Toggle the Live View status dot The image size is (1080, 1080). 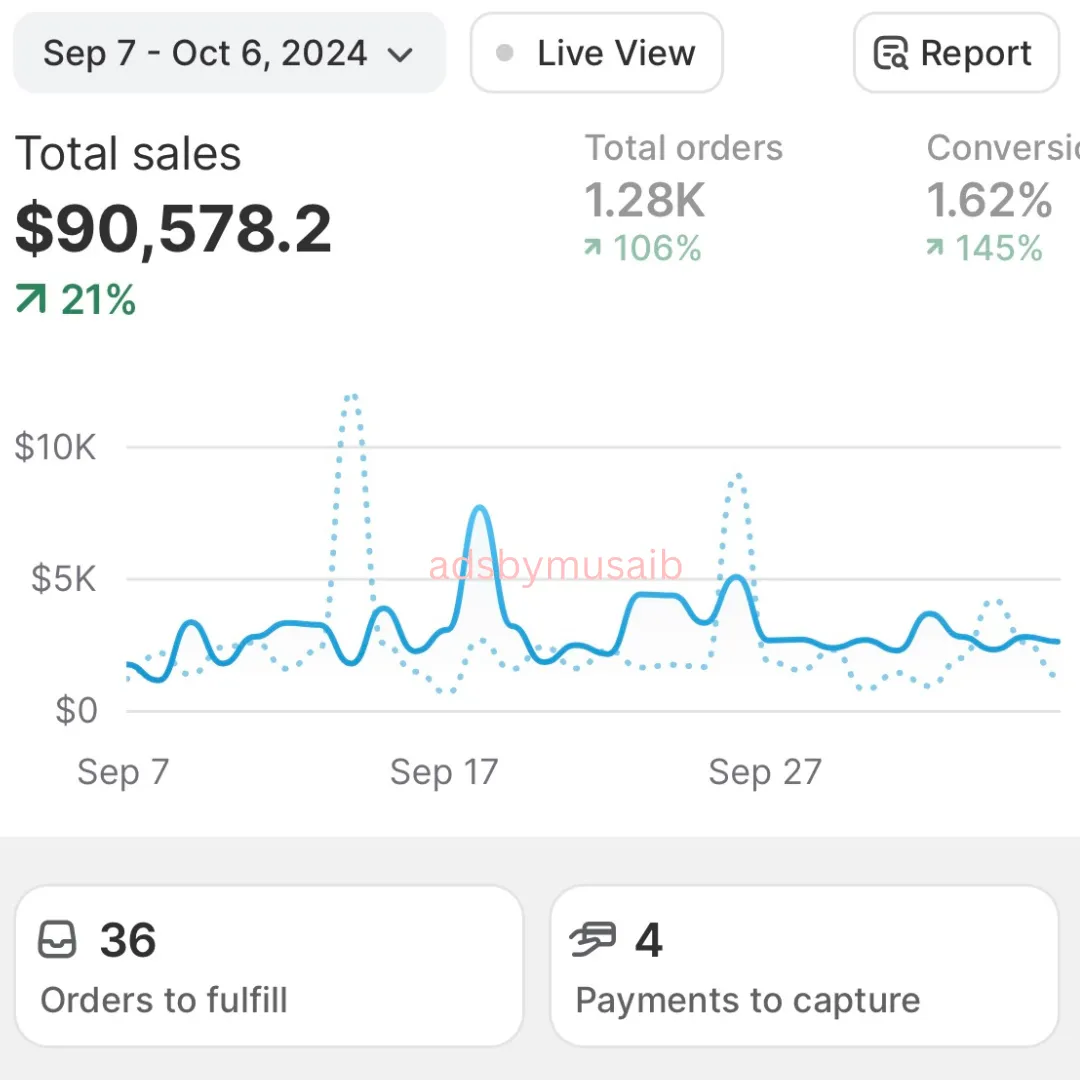(x=505, y=53)
